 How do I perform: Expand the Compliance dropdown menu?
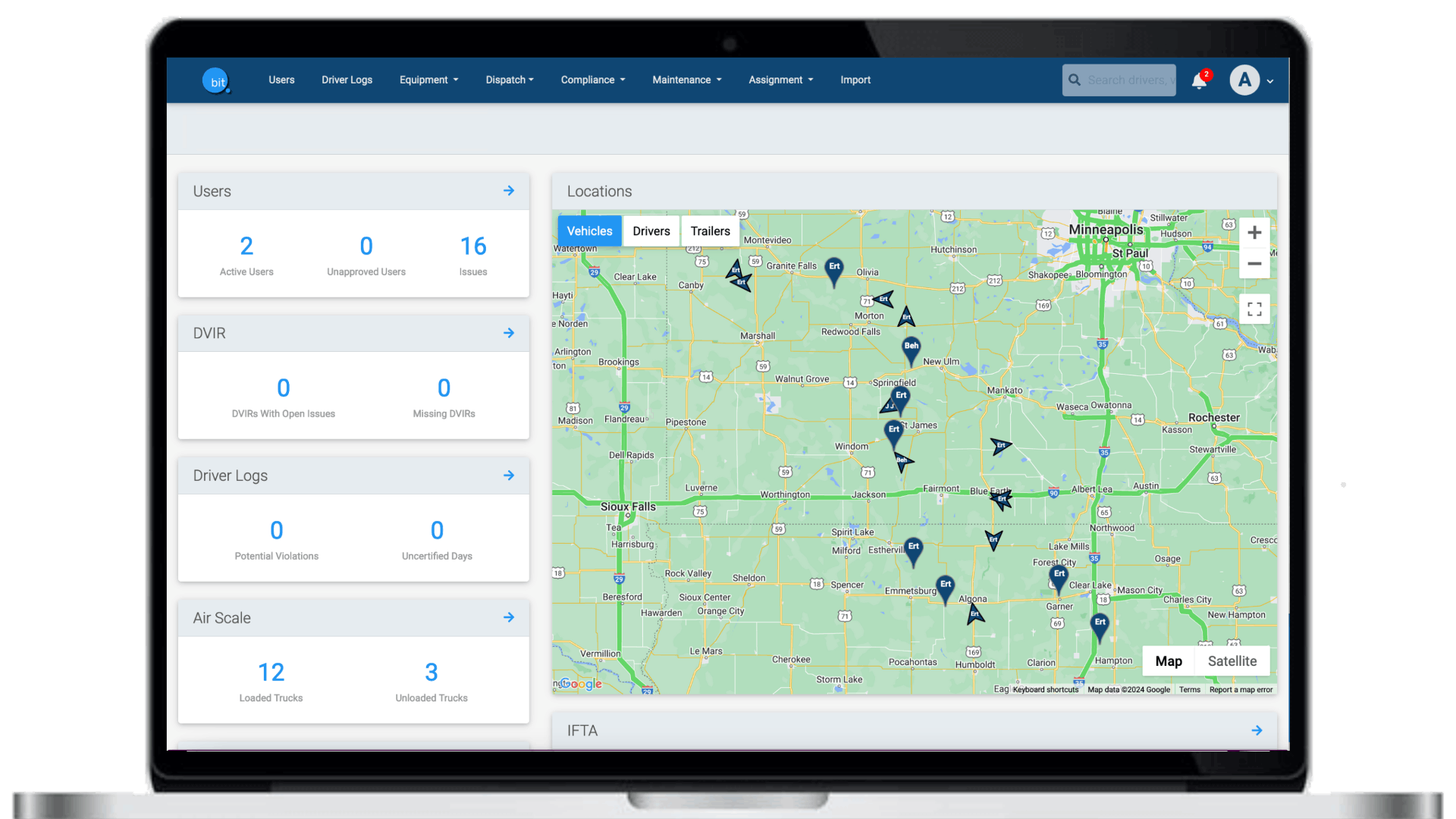[x=592, y=80]
